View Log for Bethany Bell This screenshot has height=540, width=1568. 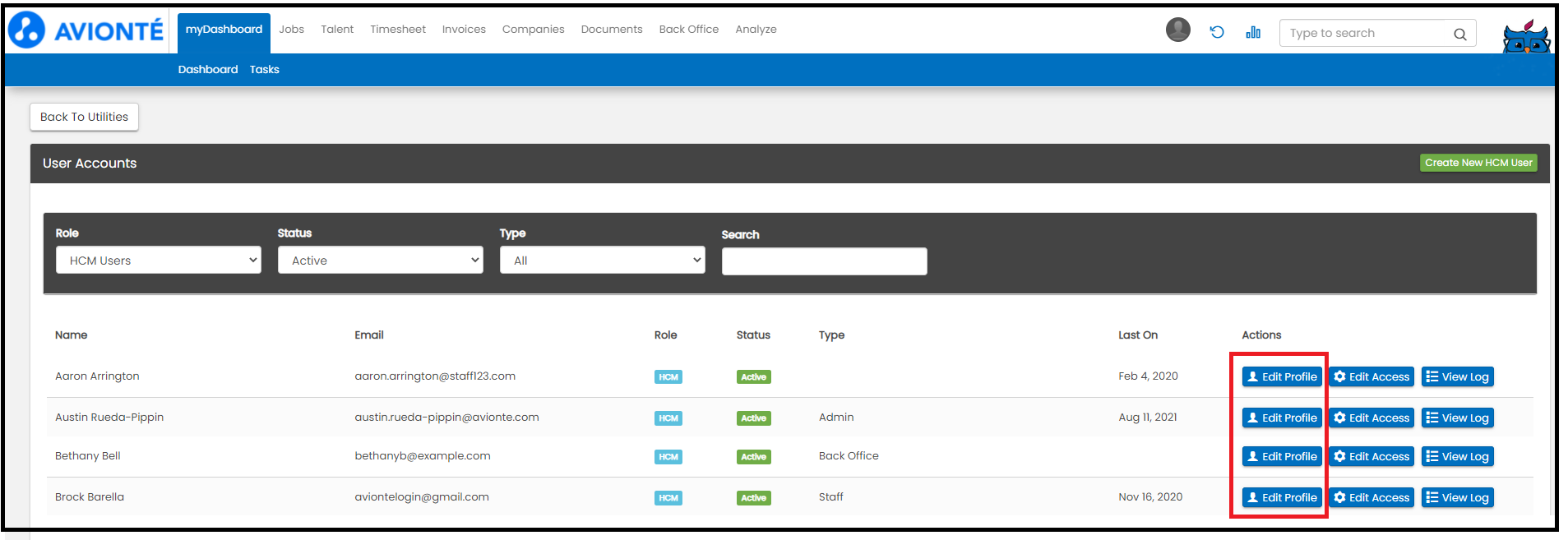point(1457,457)
